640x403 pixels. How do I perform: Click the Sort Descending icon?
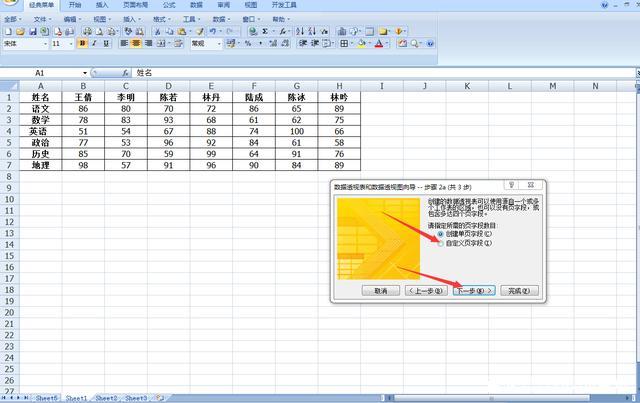[x=312, y=31]
